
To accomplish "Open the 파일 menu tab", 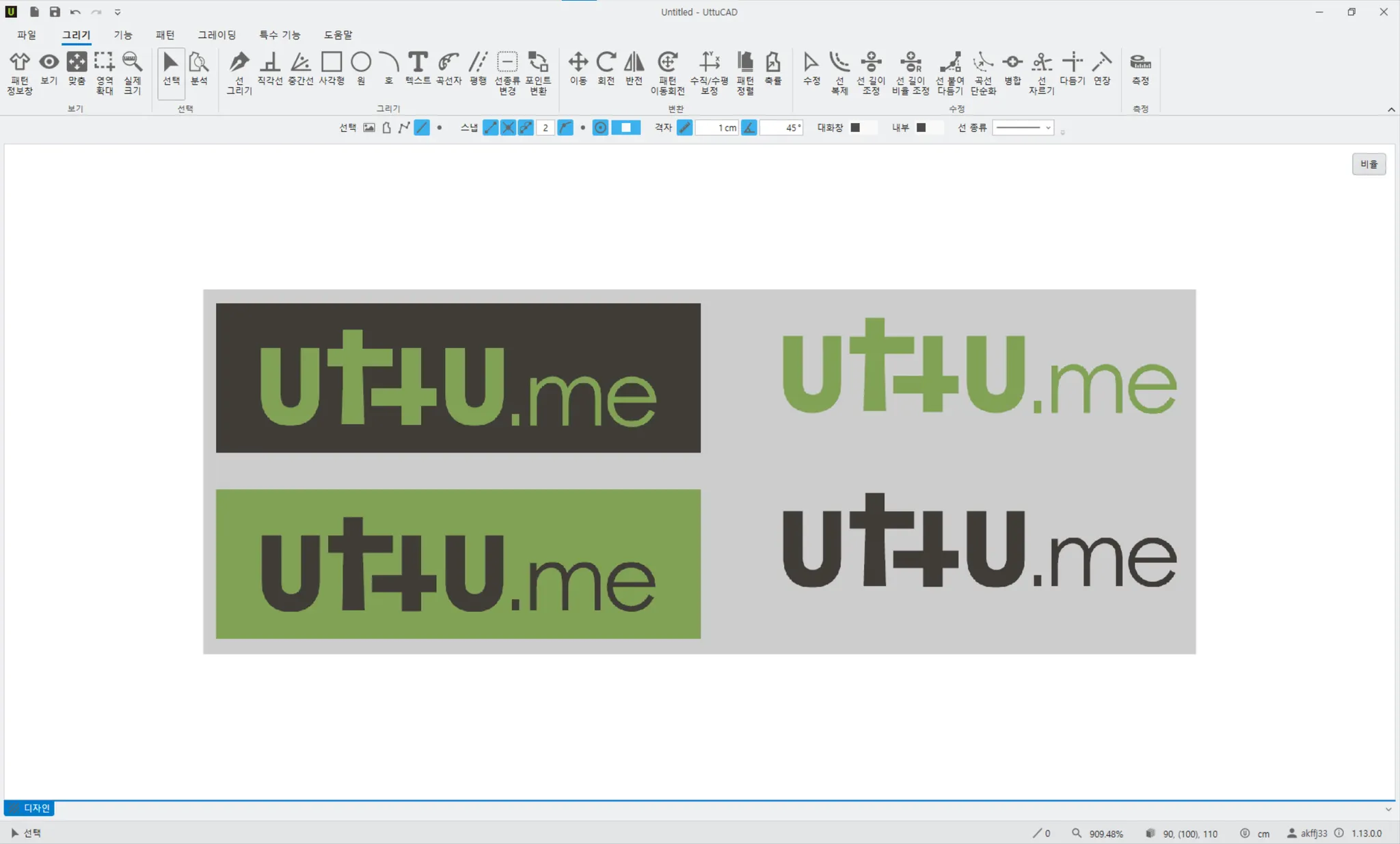I will (x=27, y=35).
